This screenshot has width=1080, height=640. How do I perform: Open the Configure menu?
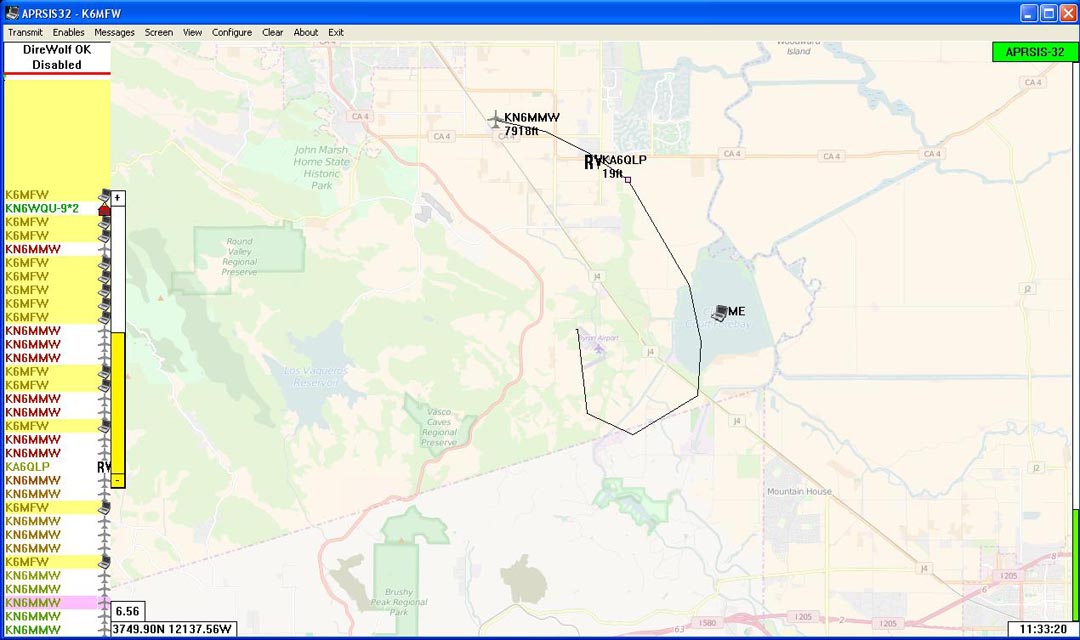(x=232, y=32)
